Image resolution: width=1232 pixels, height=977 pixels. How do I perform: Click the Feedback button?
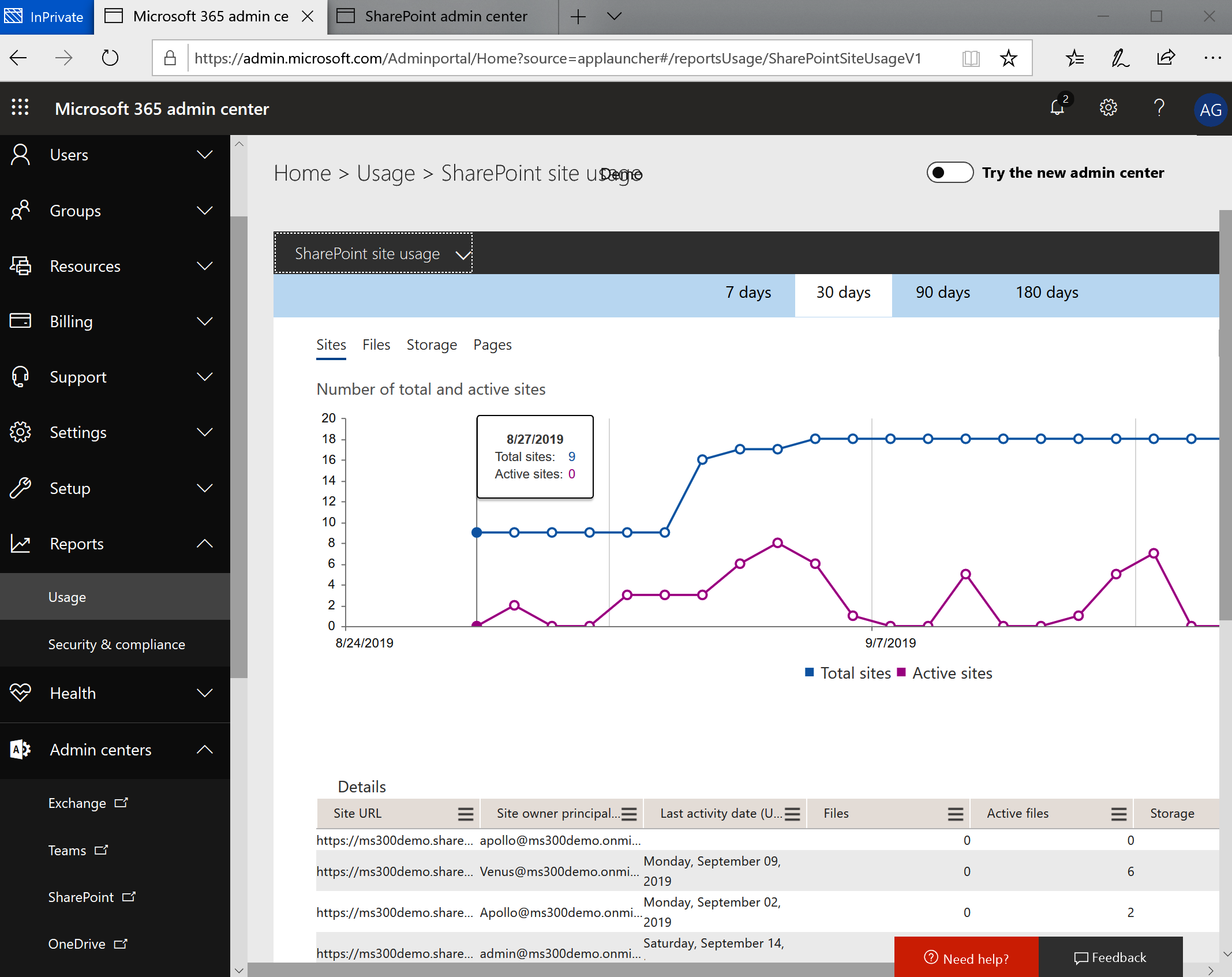1110,958
